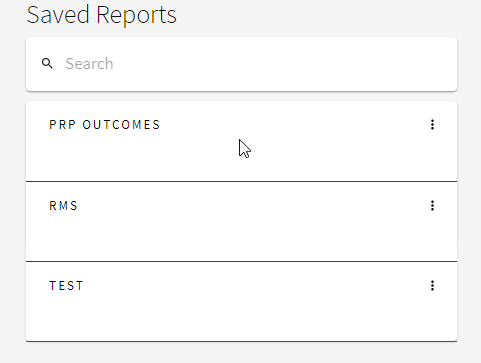The image size is (481, 363).
Task: Open the RMS saved report
Action: [63, 206]
